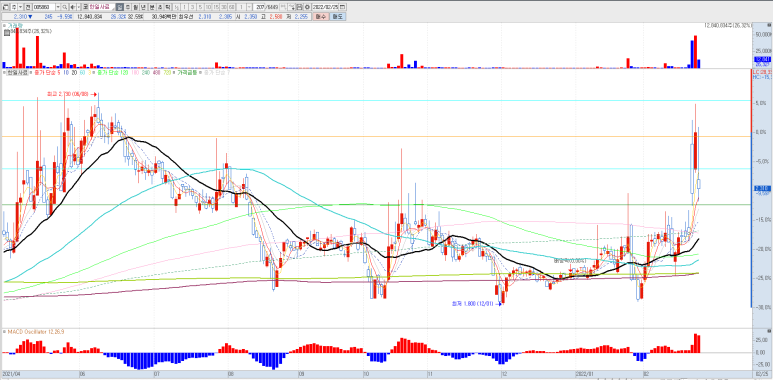
Task: Switch to yearly (년) chart period
Action: 143,7
